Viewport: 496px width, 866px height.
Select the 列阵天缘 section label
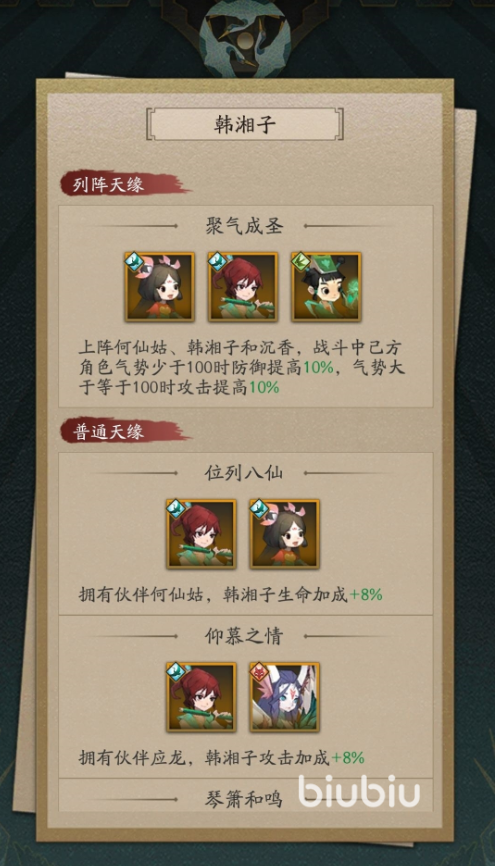pos(108,184)
